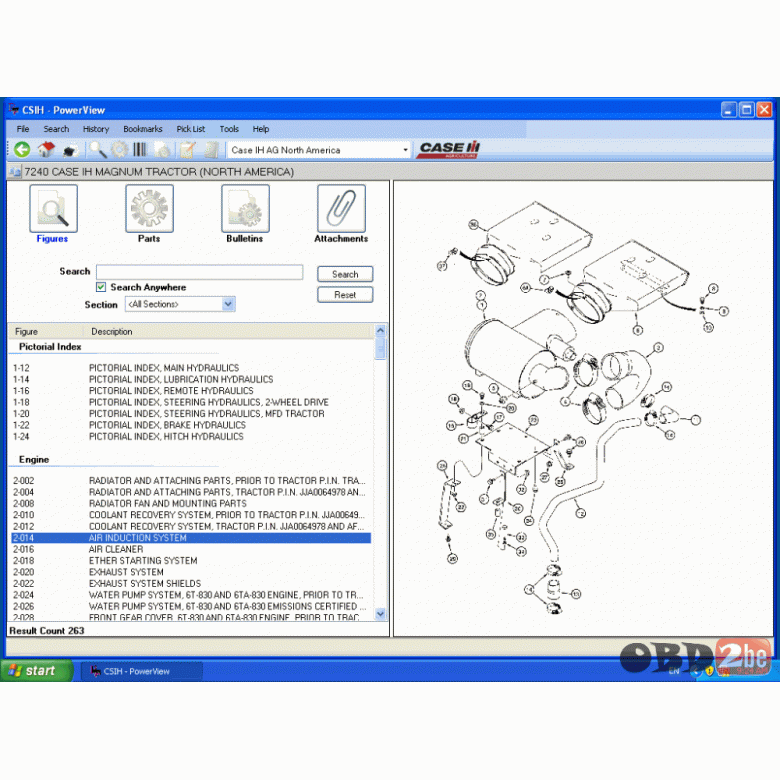
Task: Click into the Search text field
Action: [199, 272]
